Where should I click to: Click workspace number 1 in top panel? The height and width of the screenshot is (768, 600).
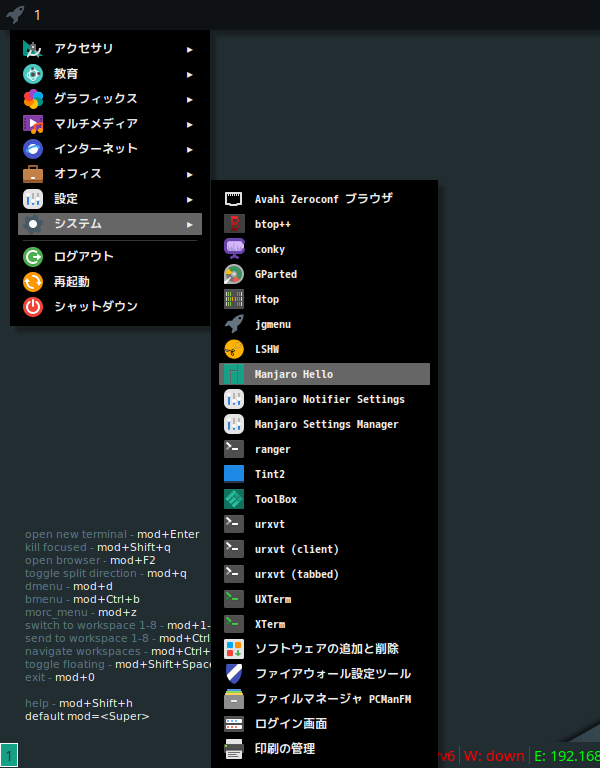[x=37, y=15]
